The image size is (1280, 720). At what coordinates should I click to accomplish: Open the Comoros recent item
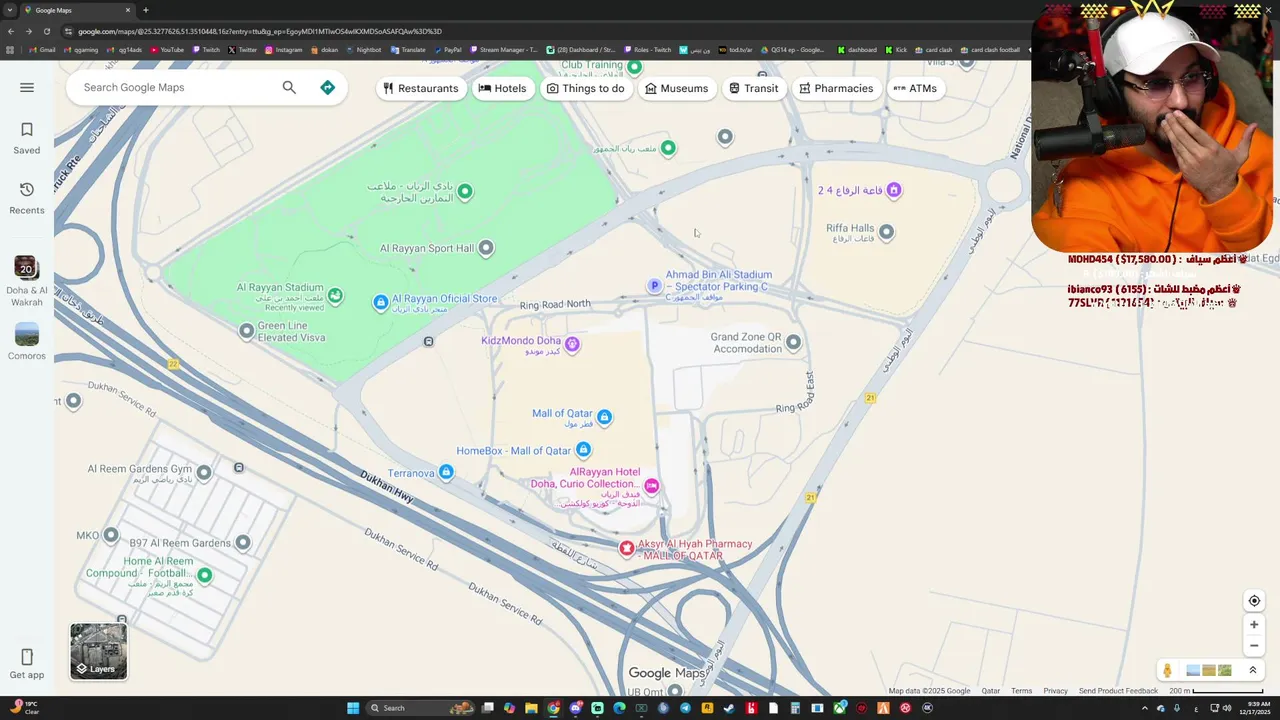[x=27, y=341]
